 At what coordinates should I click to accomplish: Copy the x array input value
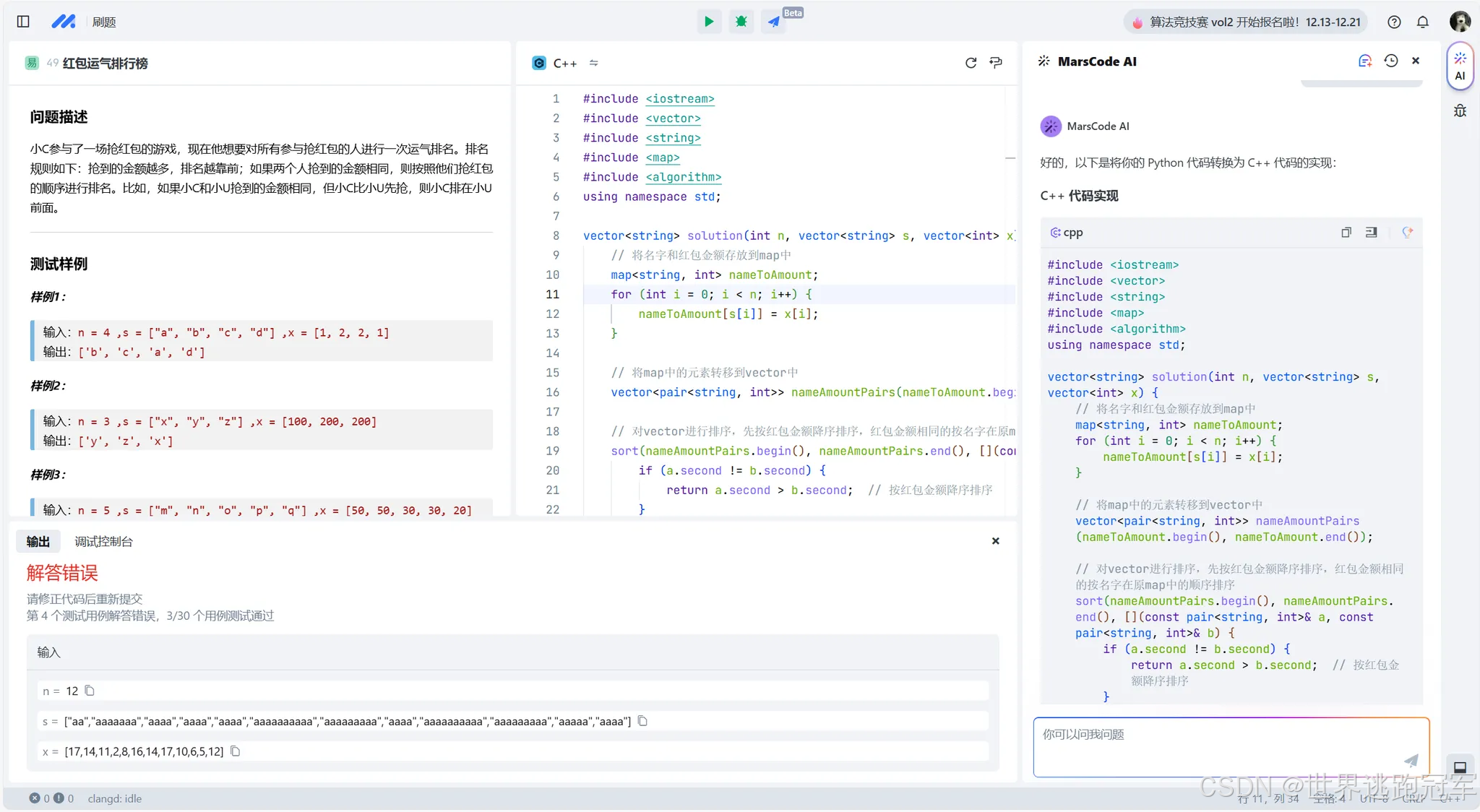[x=235, y=751]
